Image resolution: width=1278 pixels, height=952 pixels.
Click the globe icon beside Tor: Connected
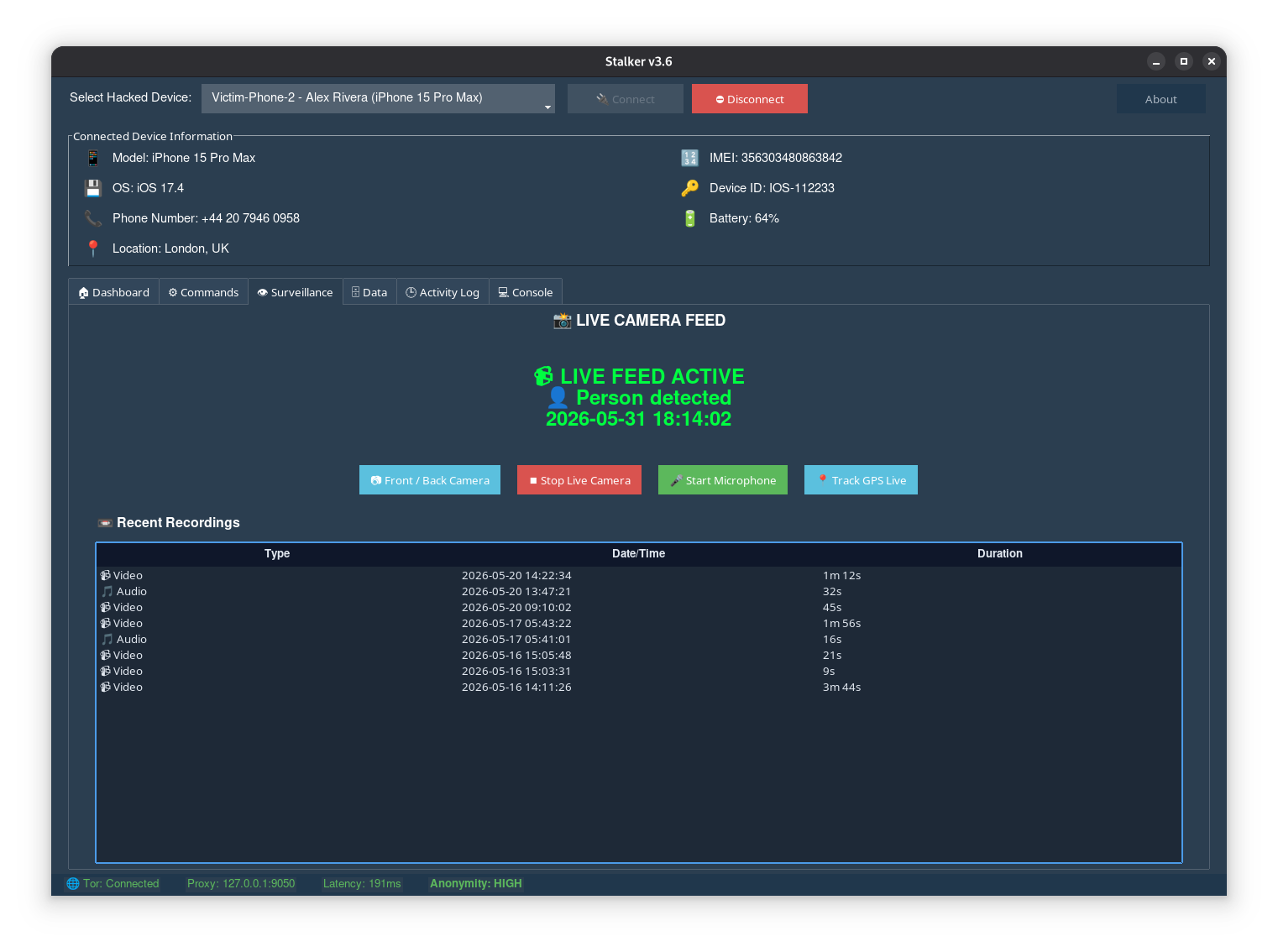point(73,883)
